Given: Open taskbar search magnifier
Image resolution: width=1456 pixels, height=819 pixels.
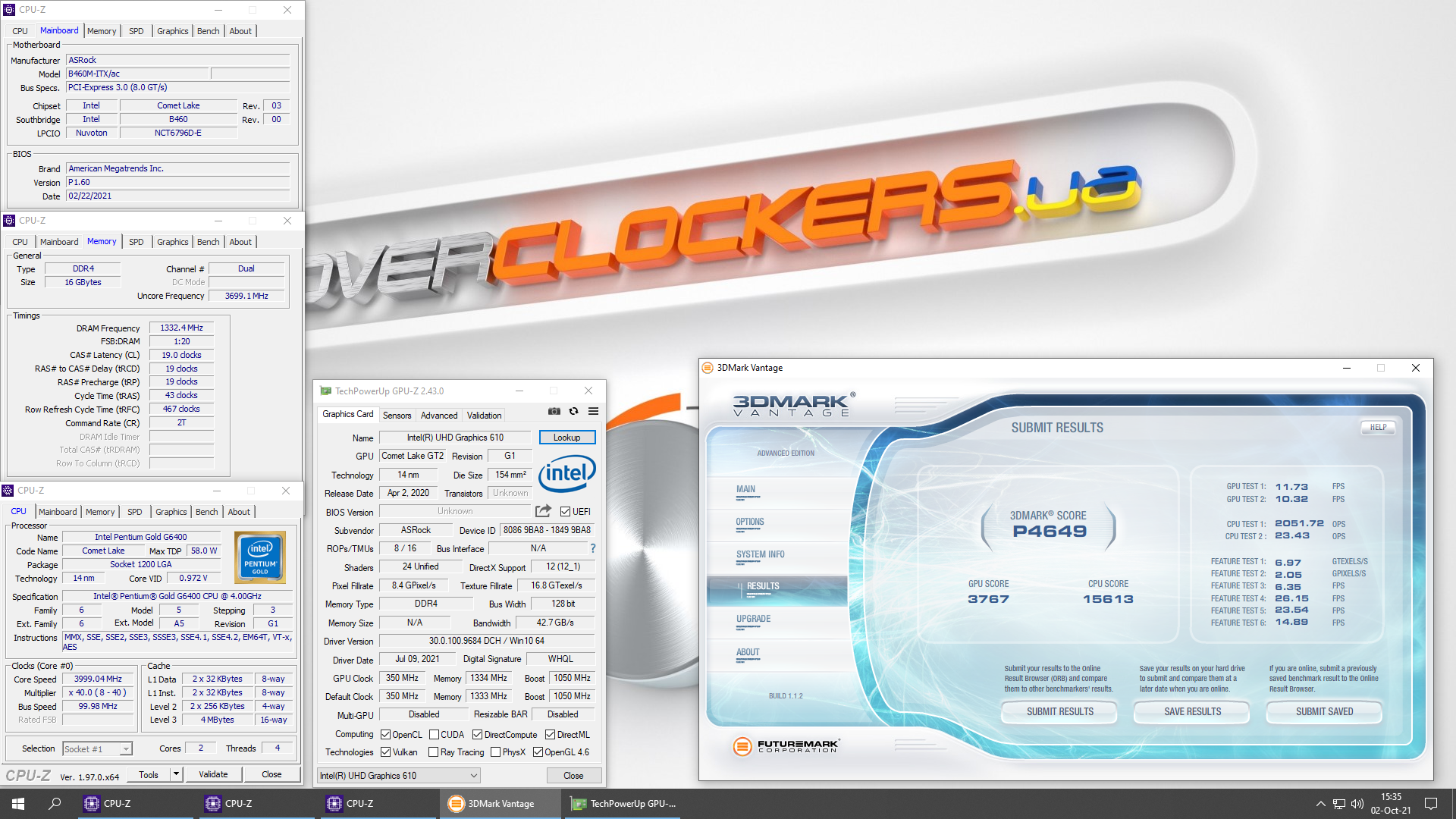Looking at the screenshot, I should coord(55,804).
